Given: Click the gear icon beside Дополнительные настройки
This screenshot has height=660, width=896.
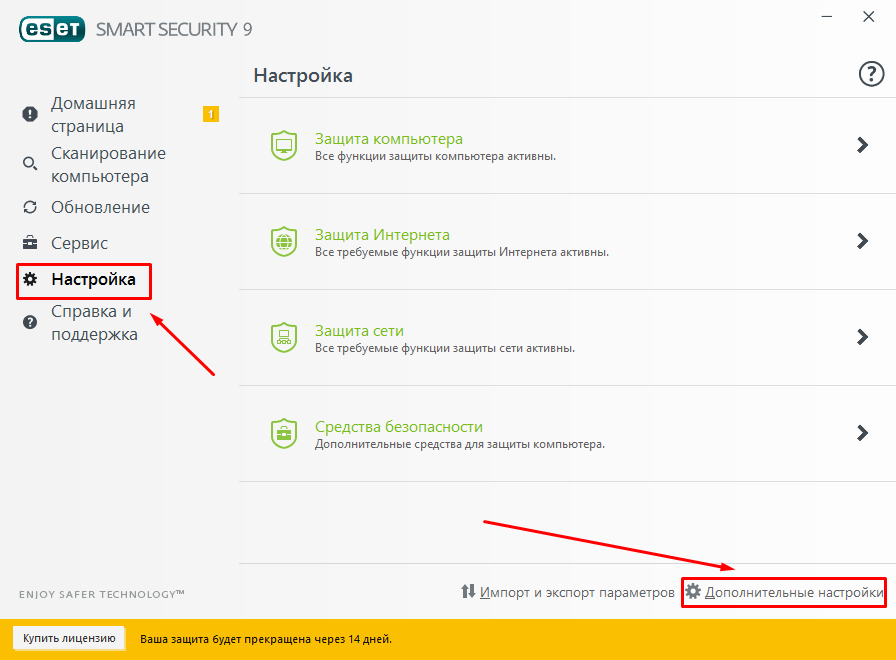Looking at the screenshot, I should point(693,592).
